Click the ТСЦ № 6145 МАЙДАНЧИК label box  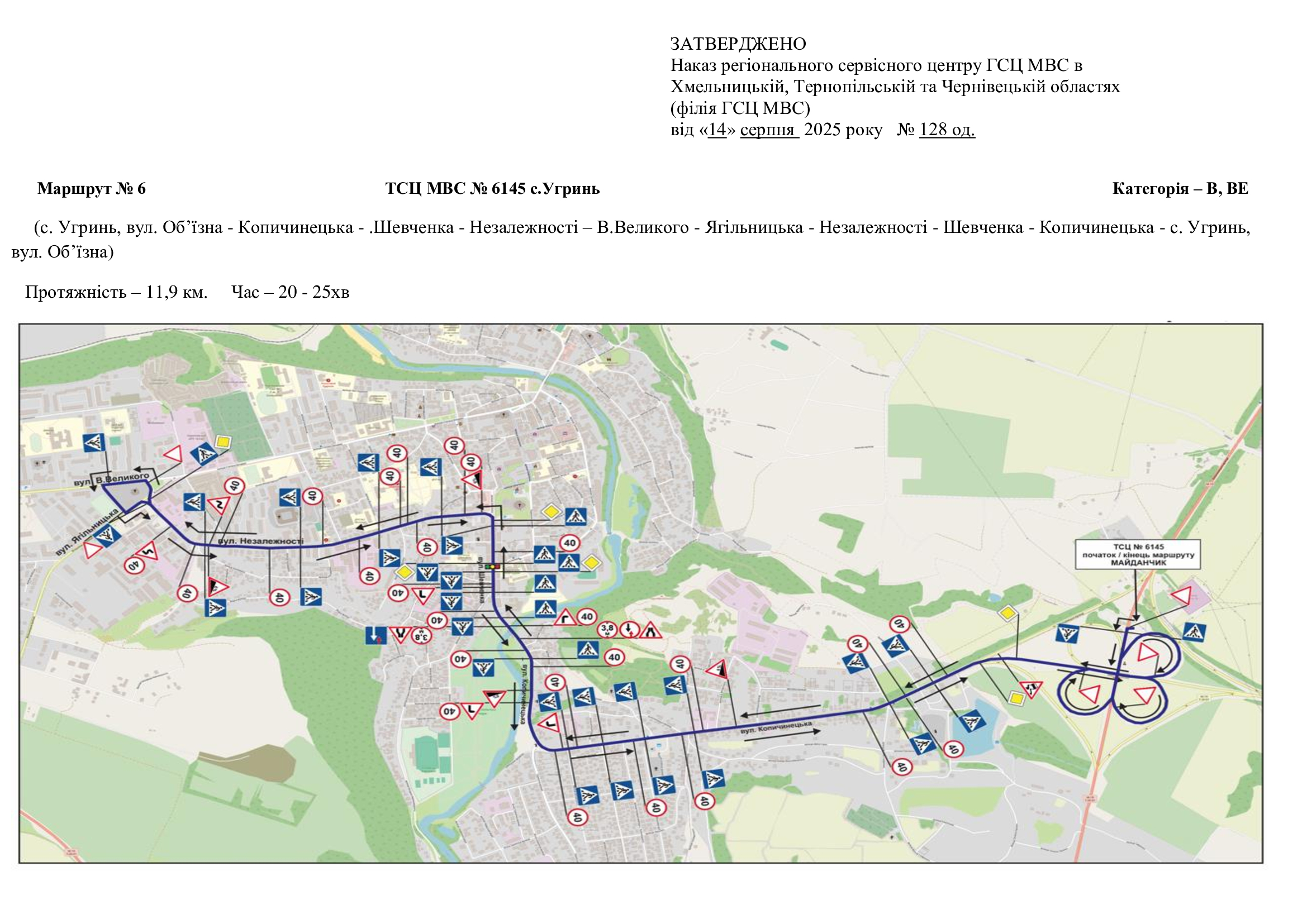tap(1138, 554)
